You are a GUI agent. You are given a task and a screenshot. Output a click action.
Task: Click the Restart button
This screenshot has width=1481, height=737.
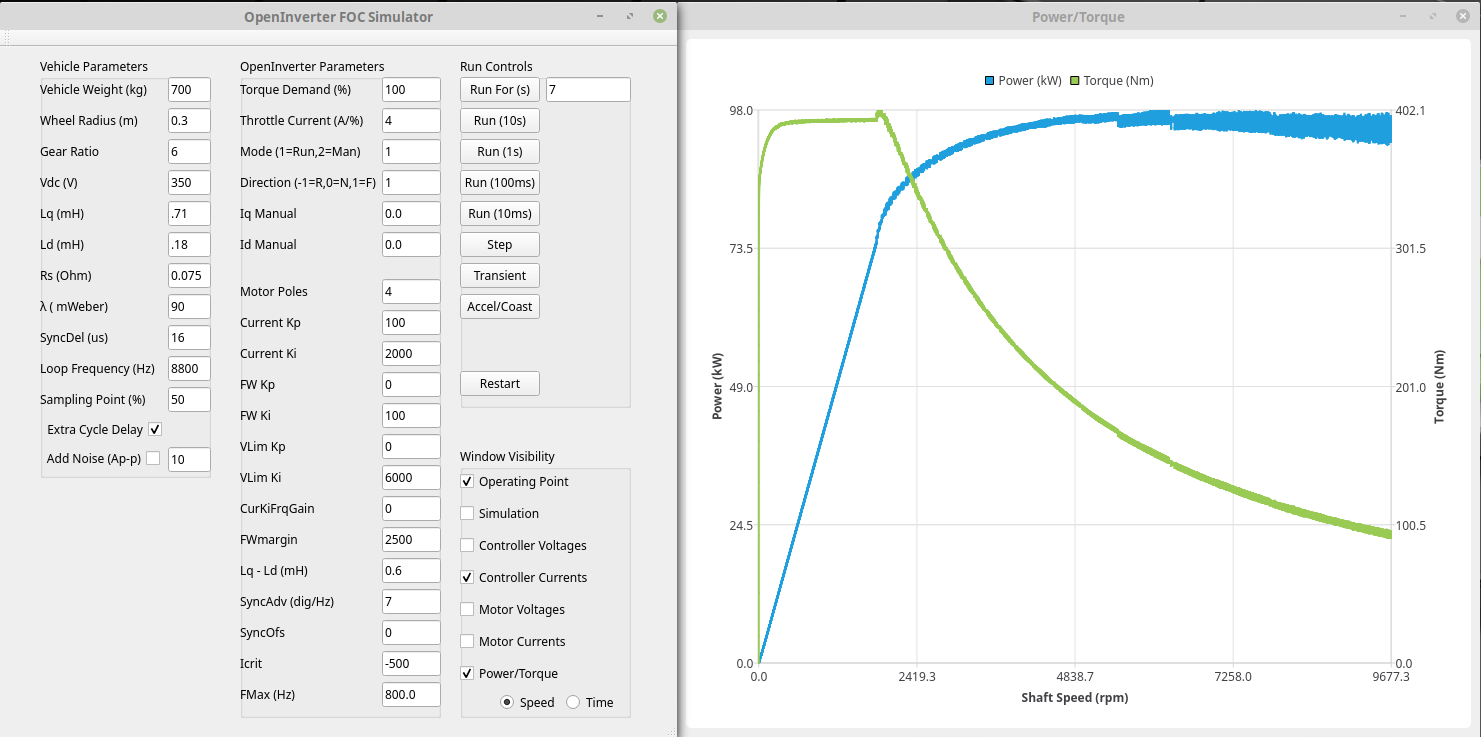tap(500, 383)
